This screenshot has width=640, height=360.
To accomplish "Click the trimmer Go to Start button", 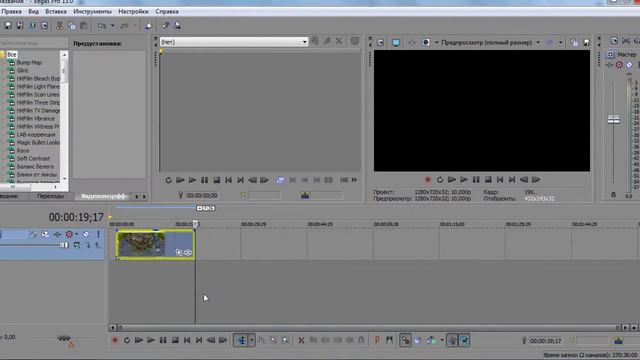I will point(229,180).
